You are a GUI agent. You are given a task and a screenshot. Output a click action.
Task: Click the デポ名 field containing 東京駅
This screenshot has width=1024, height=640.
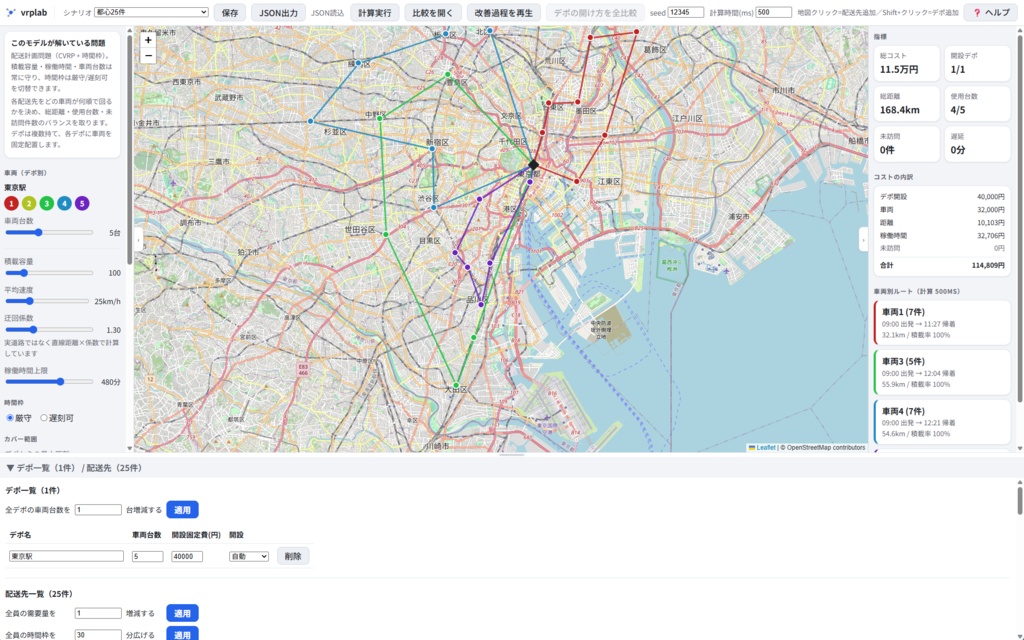coord(66,556)
